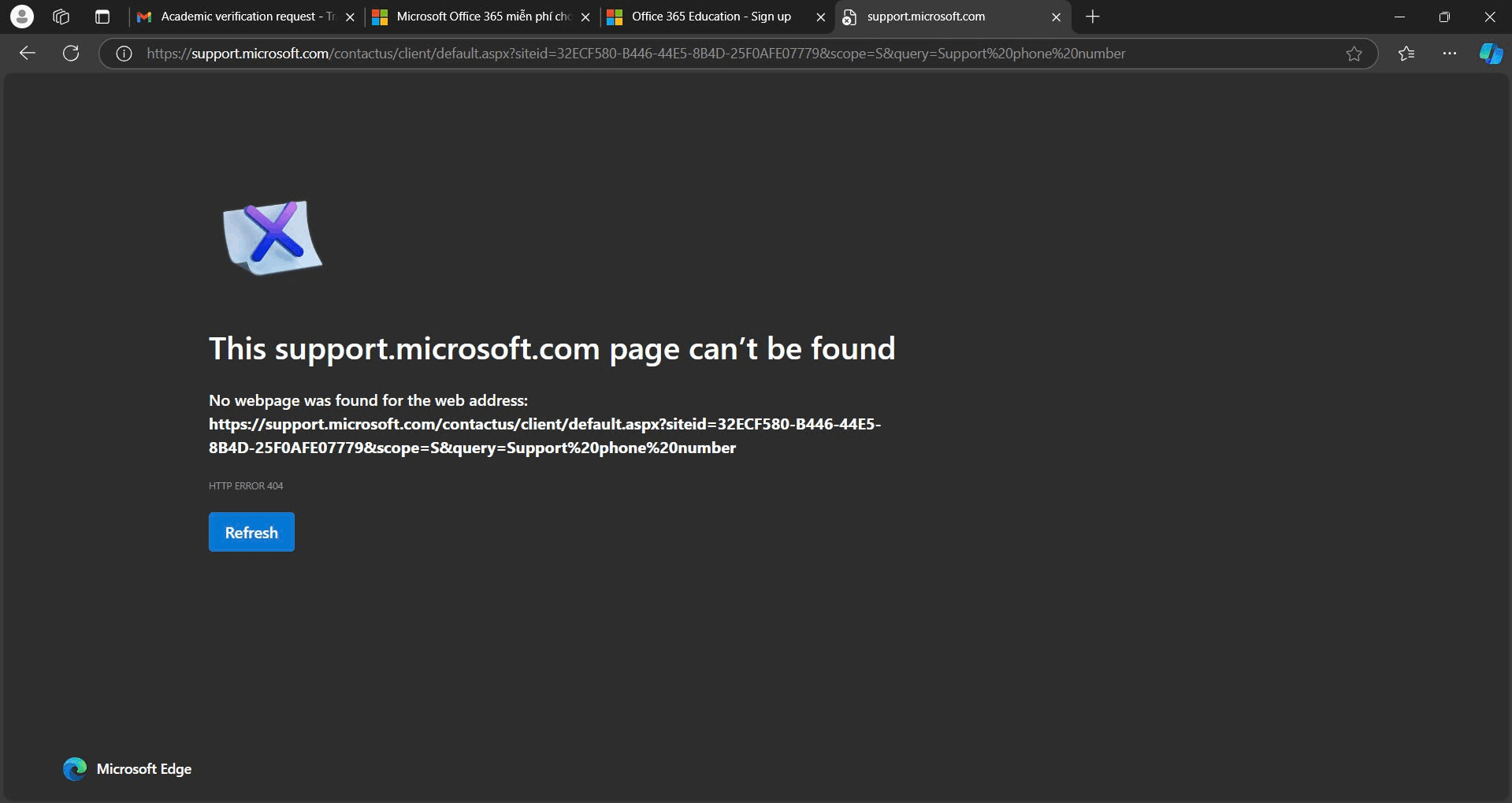The height and width of the screenshot is (803, 1512).
Task: Click the page can't be found heading
Action: click(552, 348)
